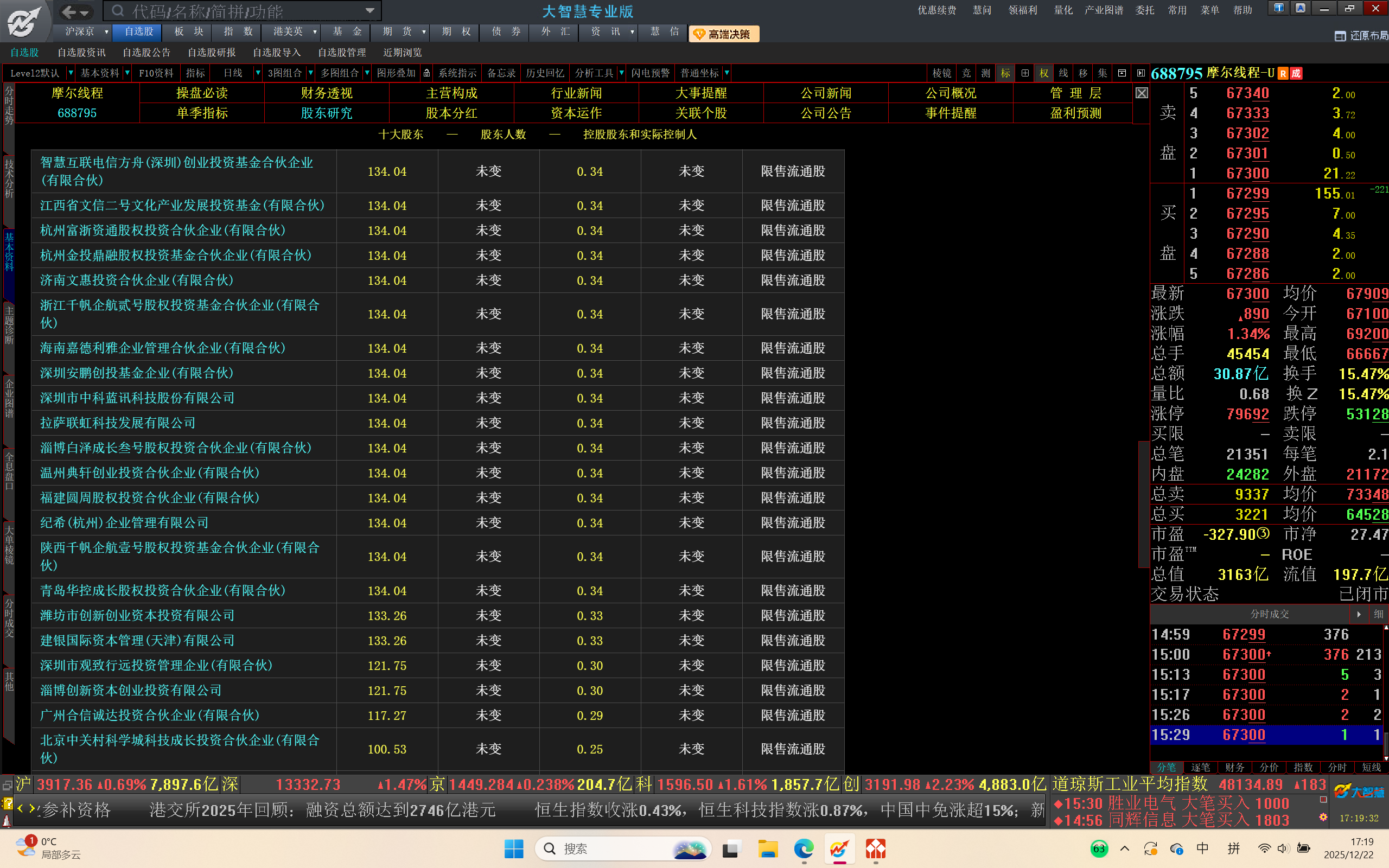Click the lock icon next to 图形叠加
1389x868 pixels.
point(426,73)
